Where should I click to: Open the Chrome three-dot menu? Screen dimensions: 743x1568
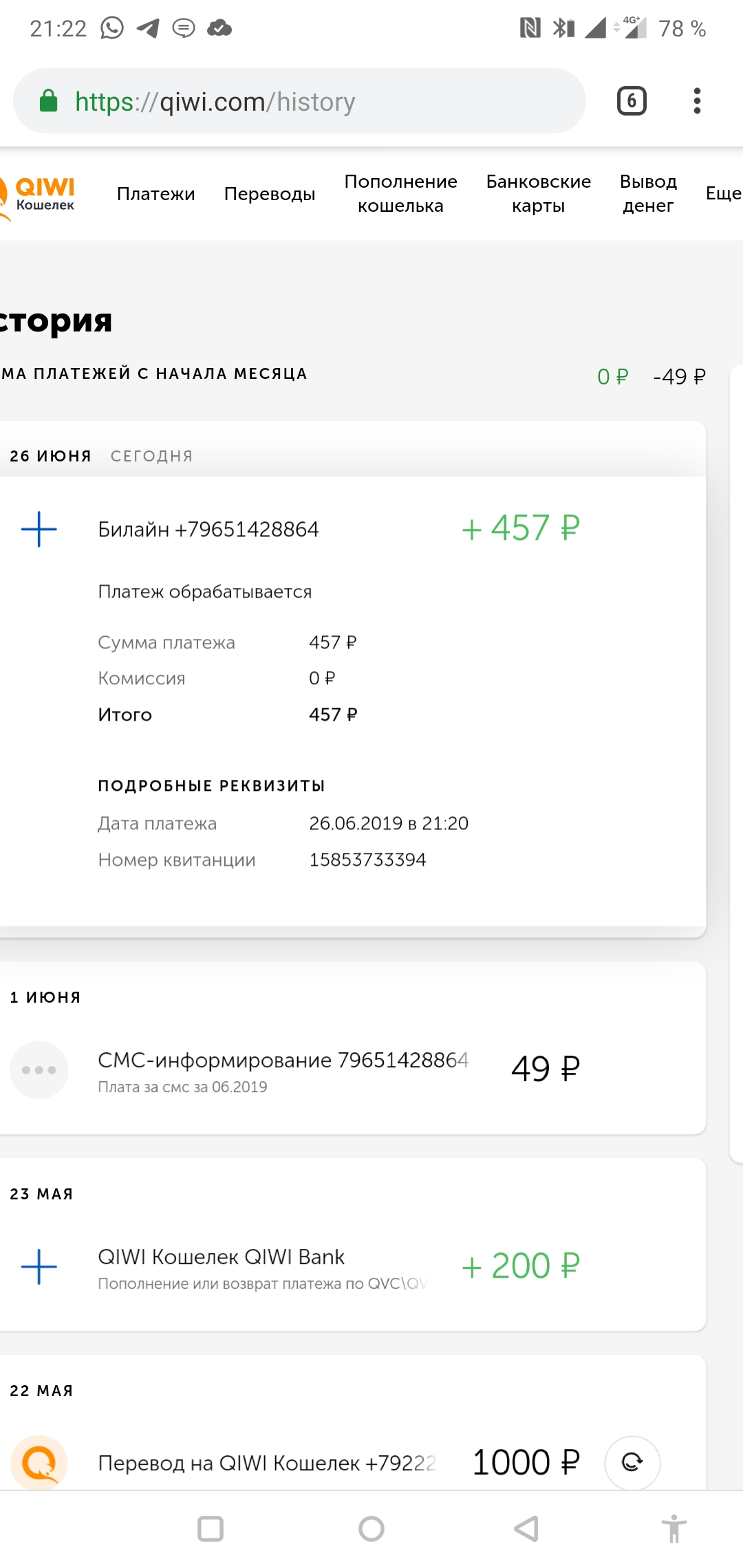(x=697, y=101)
